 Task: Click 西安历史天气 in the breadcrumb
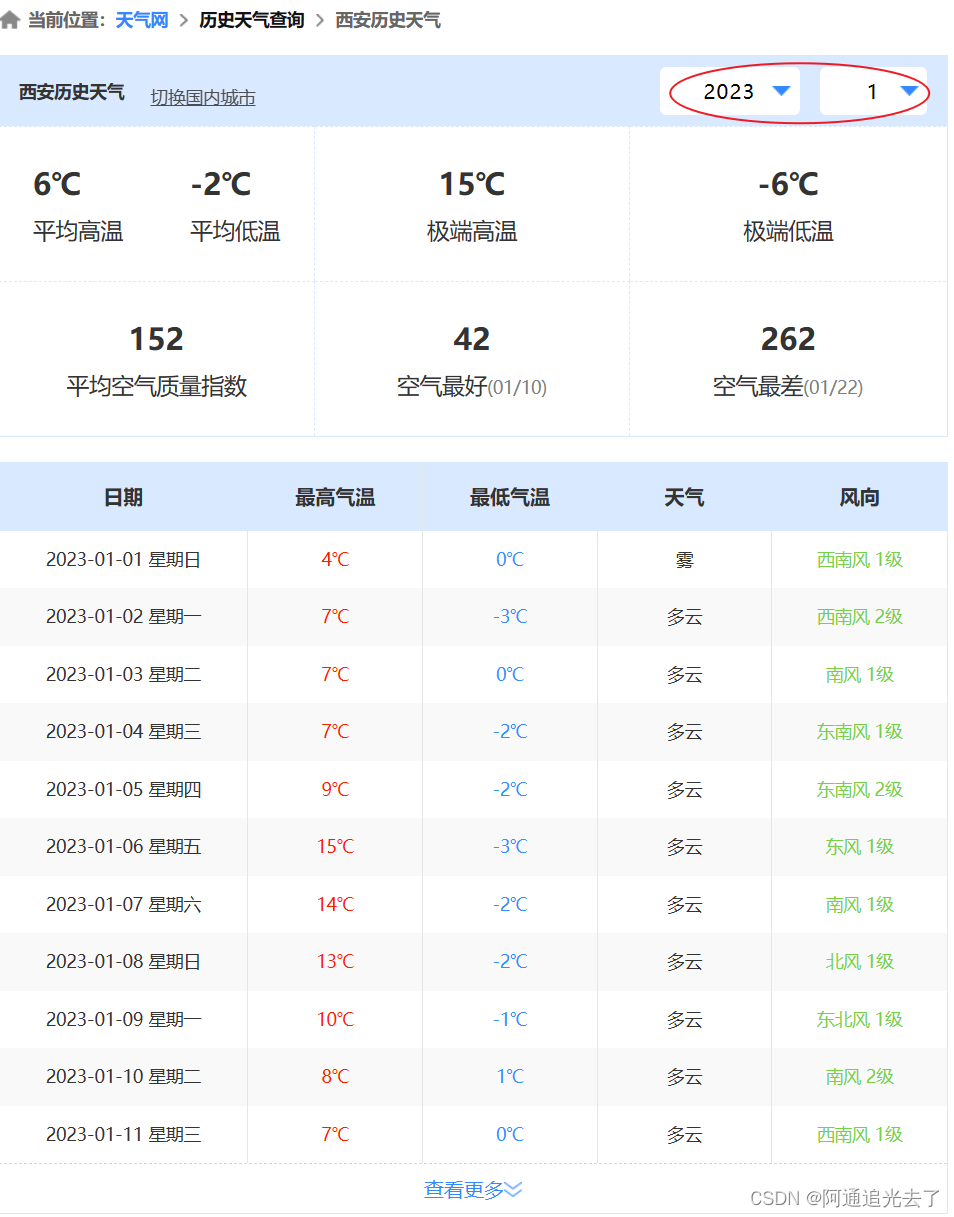click(x=388, y=20)
